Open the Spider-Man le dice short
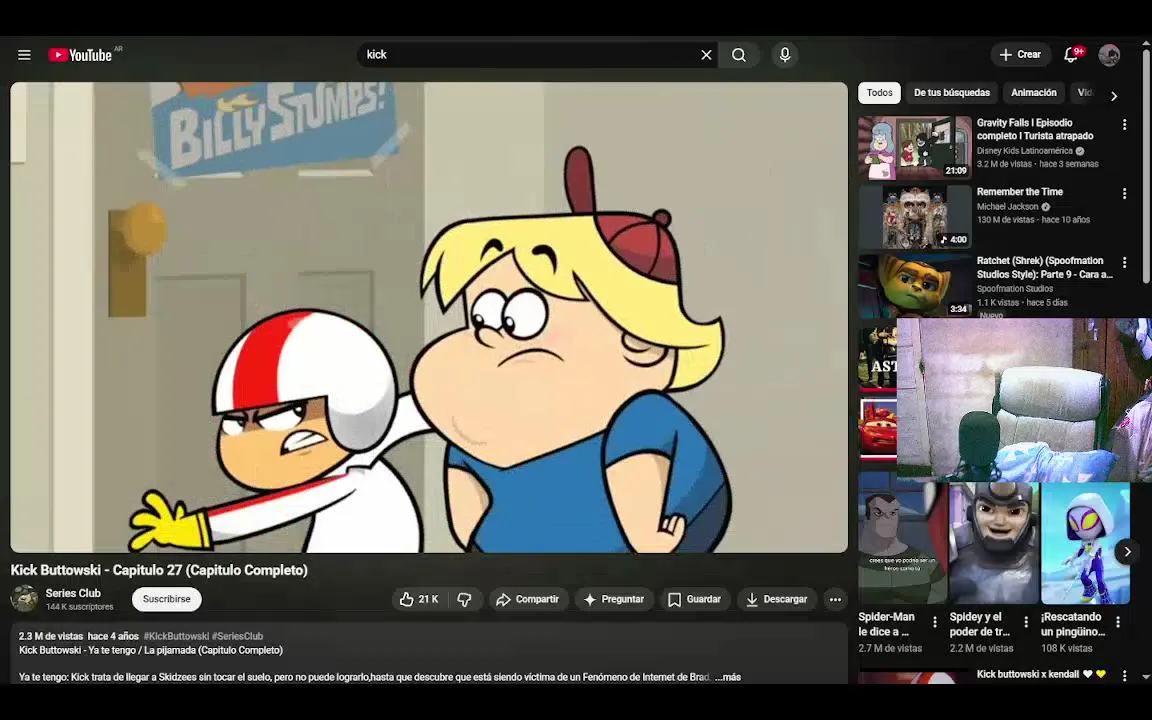This screenshot has height=720, width=1152. coord(902,542)
